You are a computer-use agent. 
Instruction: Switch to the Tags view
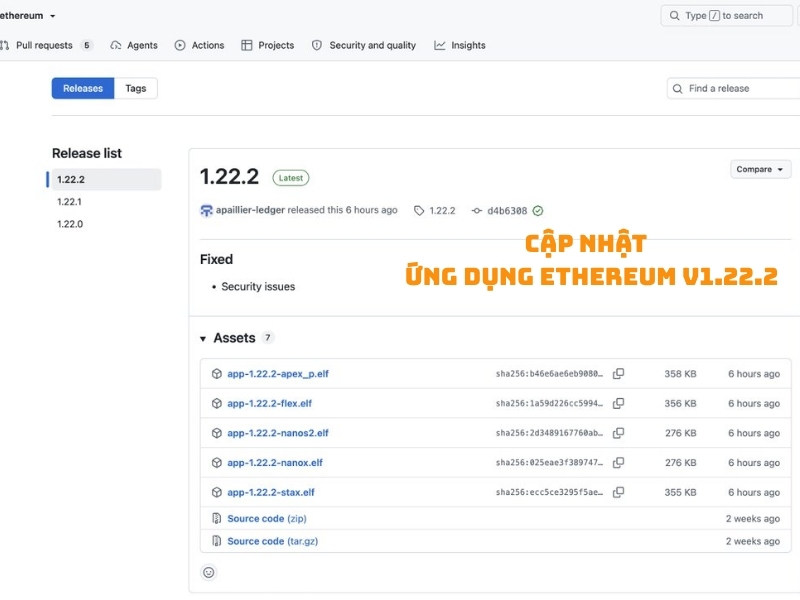pos(136,88)
